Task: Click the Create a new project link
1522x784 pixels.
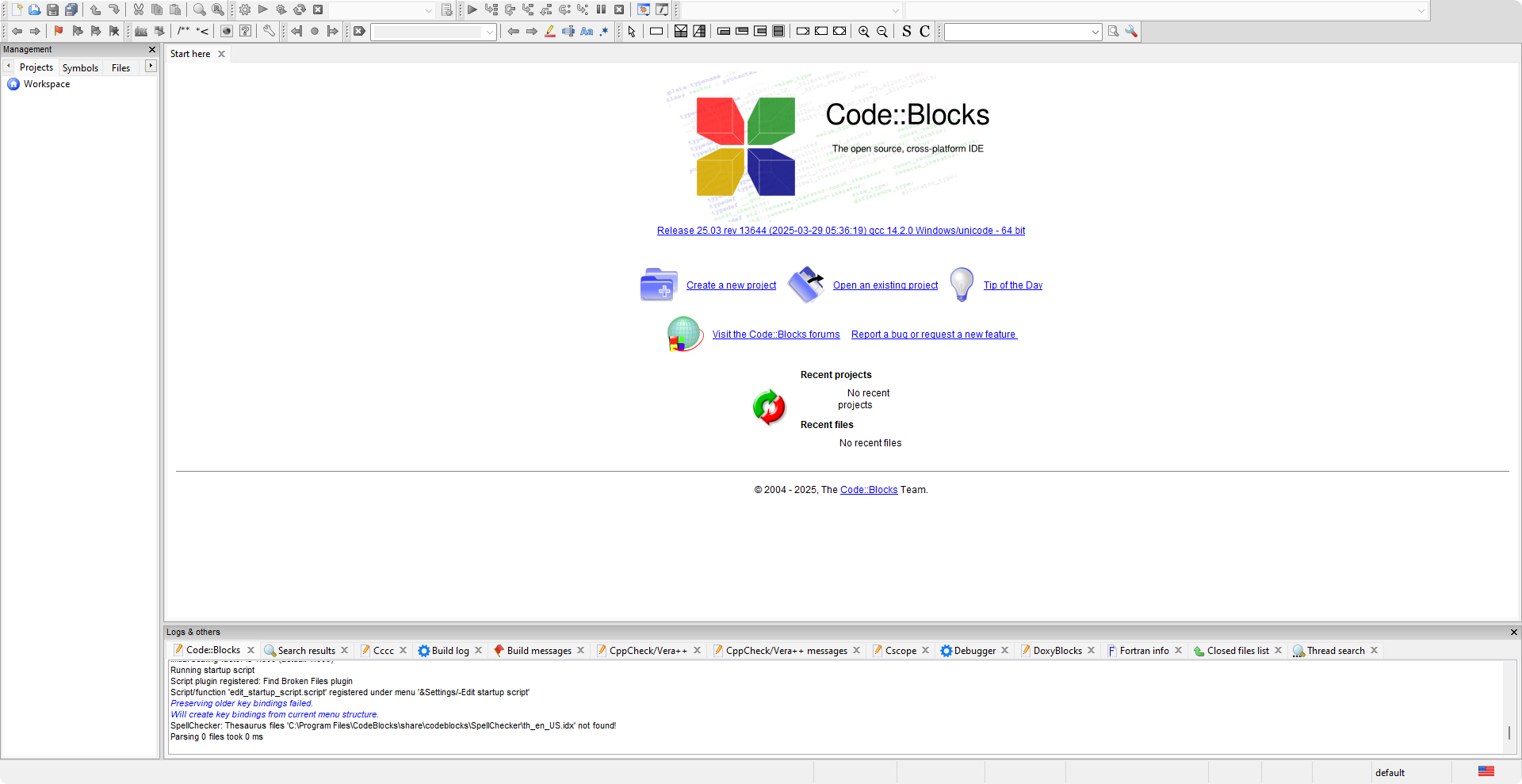Action: coord(731,285)
